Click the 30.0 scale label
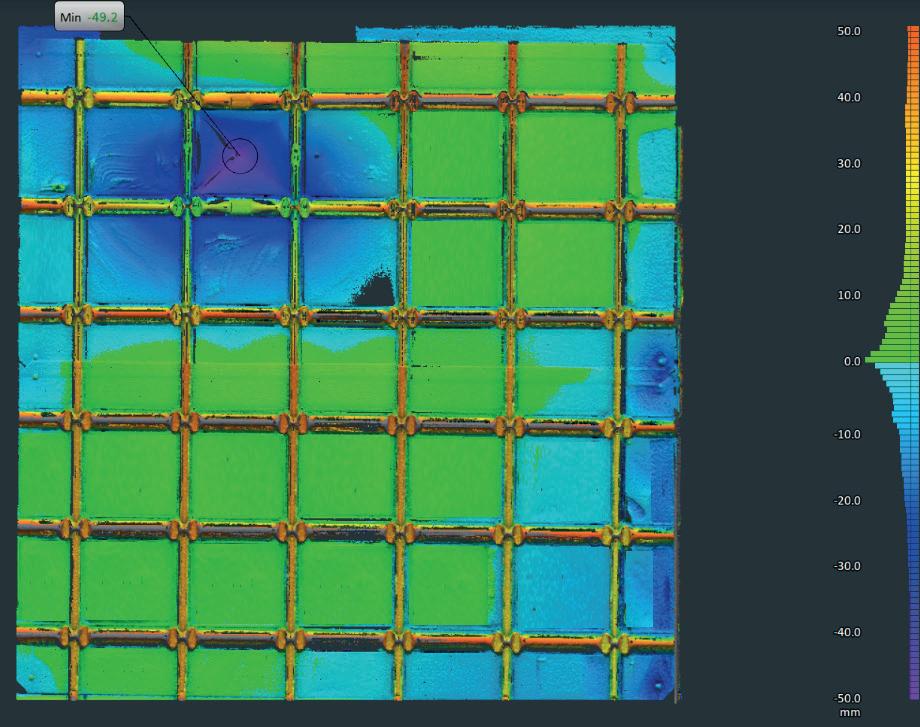Screen dimensions: 920x727 click(848, 164)
